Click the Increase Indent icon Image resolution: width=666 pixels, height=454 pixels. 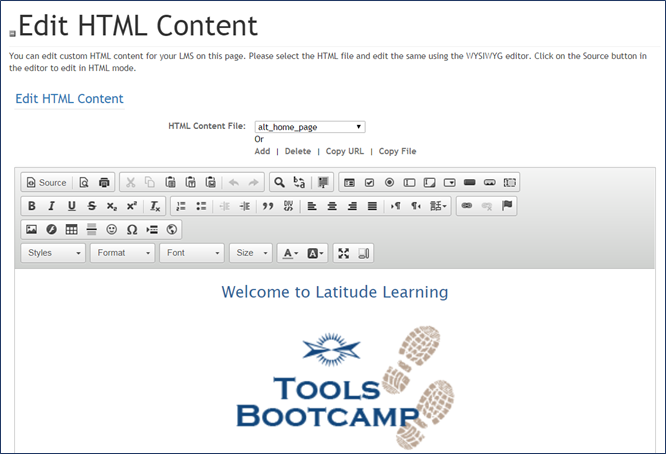(245, 206)
